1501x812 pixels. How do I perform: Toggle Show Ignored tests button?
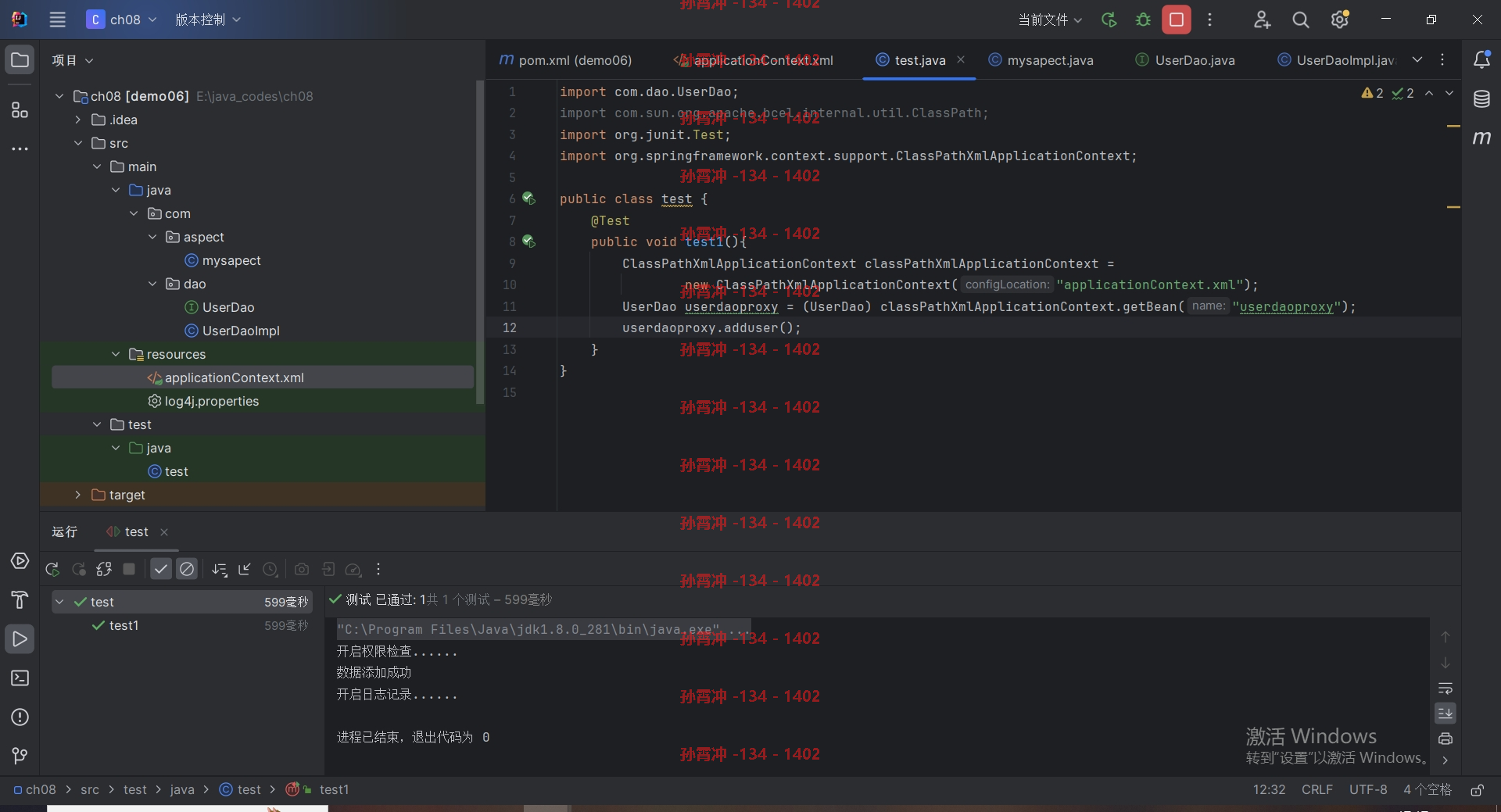pos(187,570)
